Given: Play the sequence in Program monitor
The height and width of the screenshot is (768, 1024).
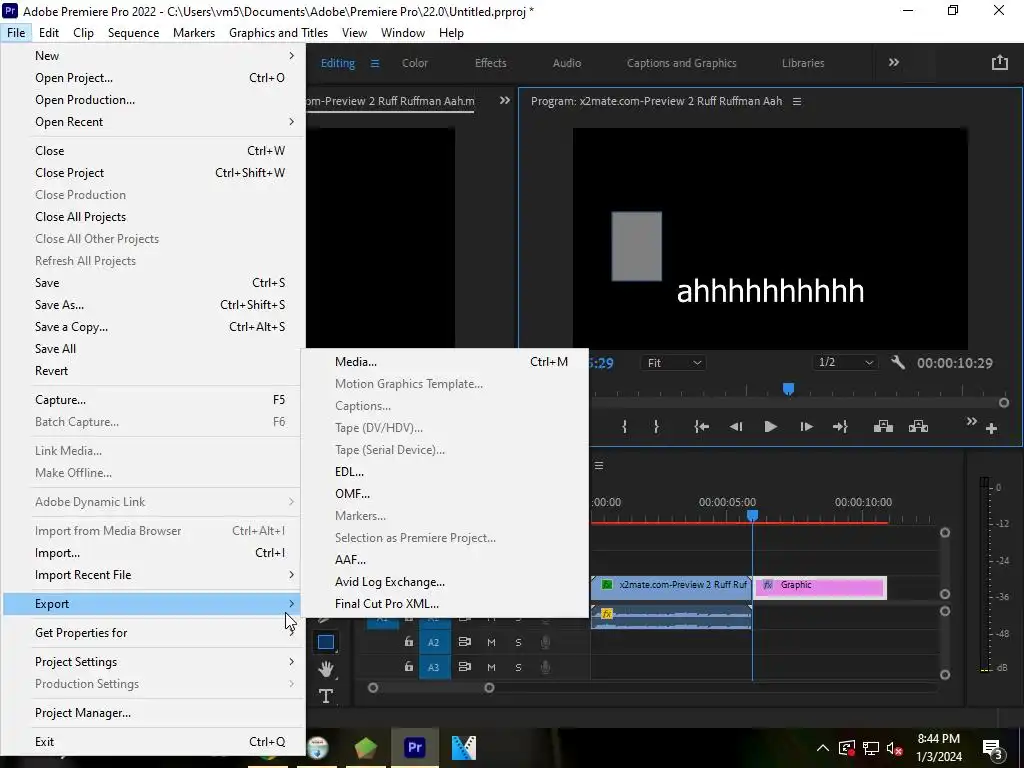Looking at the screenshot, I should pyautogui.click(x=771, y=426).
